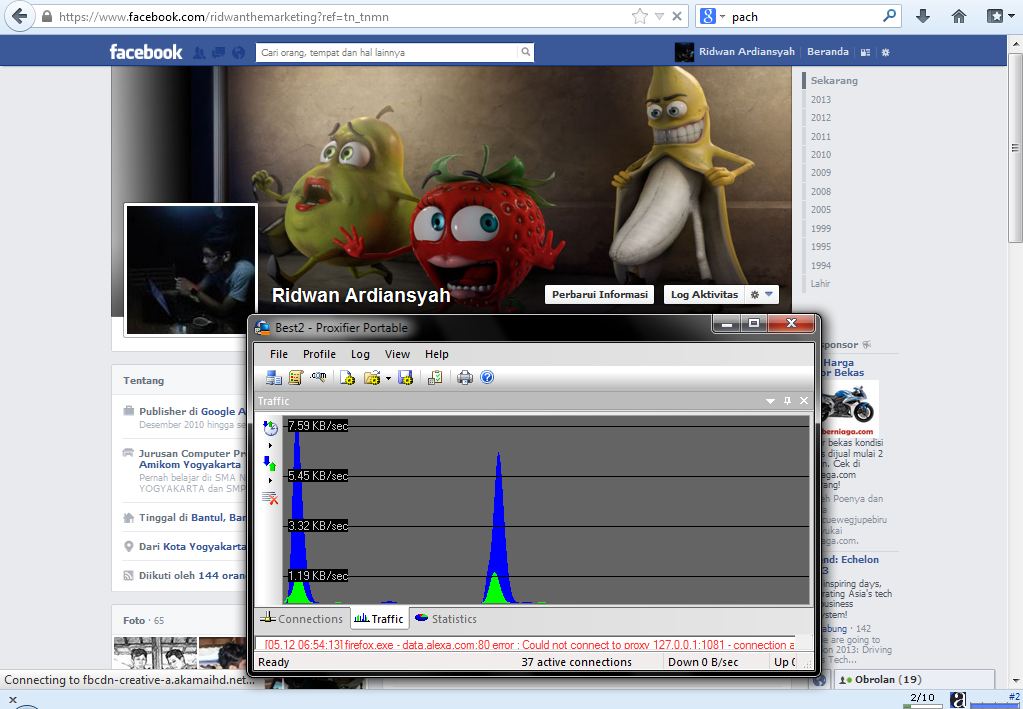Jump to 2013 in timeline navigation
1023x709 pixels.
(x=820, y=100)
